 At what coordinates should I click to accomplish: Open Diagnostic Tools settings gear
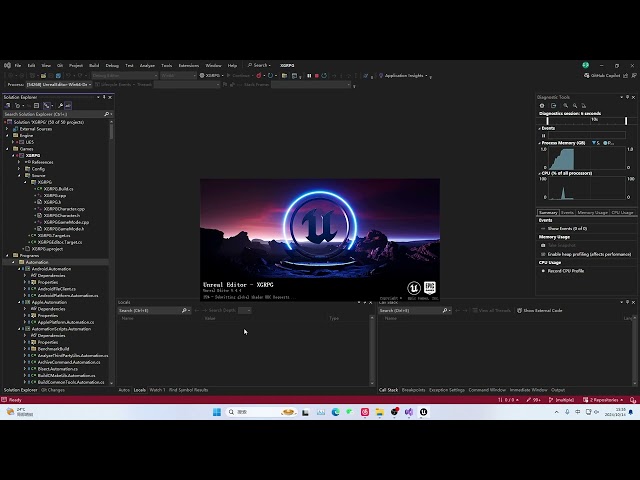pos(542,106)
